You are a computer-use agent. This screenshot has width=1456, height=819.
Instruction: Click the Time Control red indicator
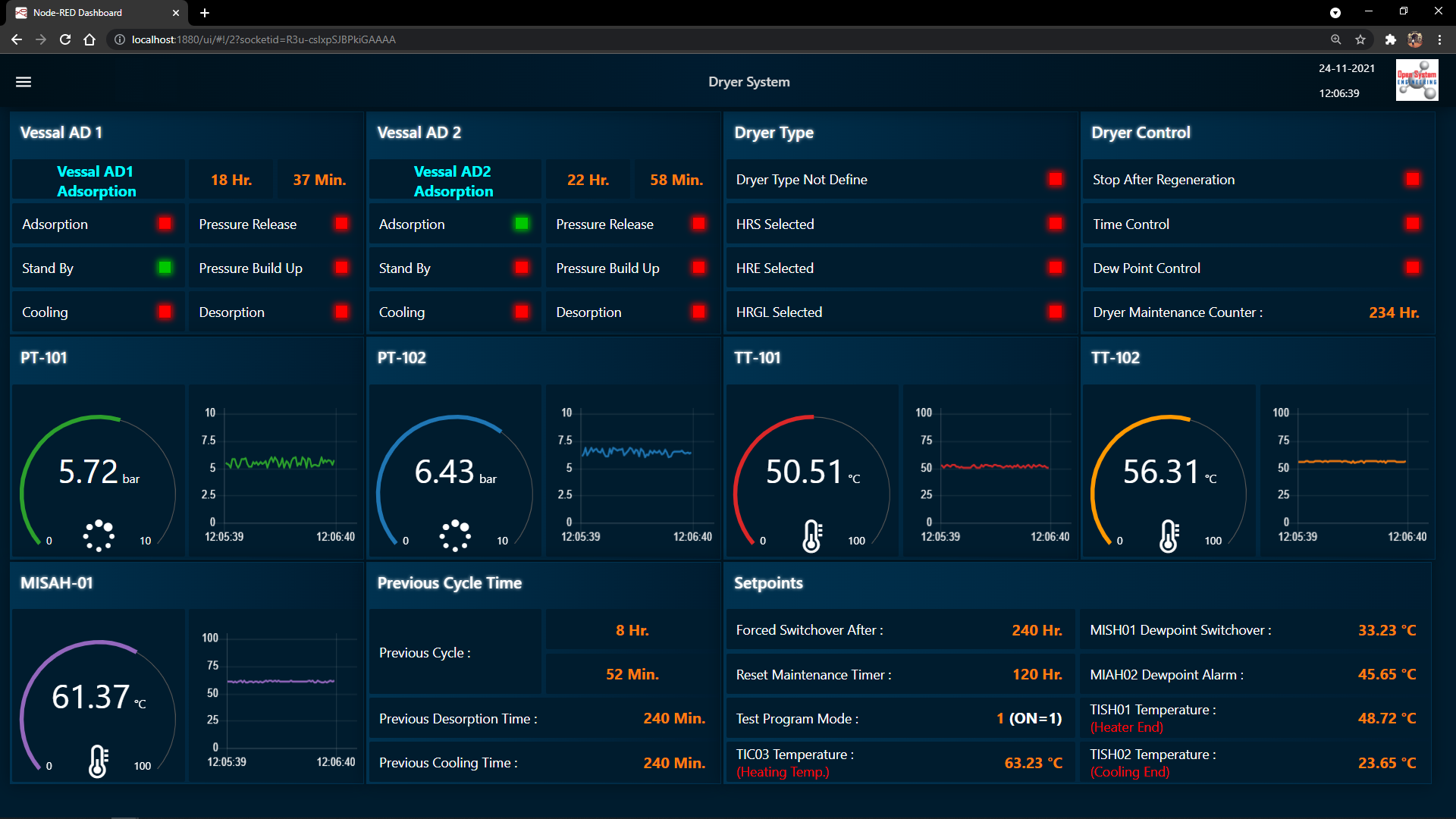coord(1412,224)
